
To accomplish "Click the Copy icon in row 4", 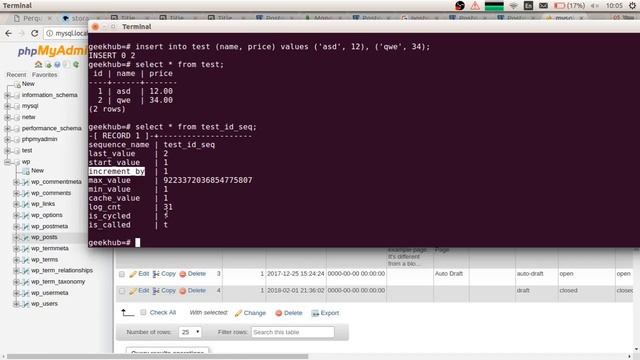I will [156, 291].
